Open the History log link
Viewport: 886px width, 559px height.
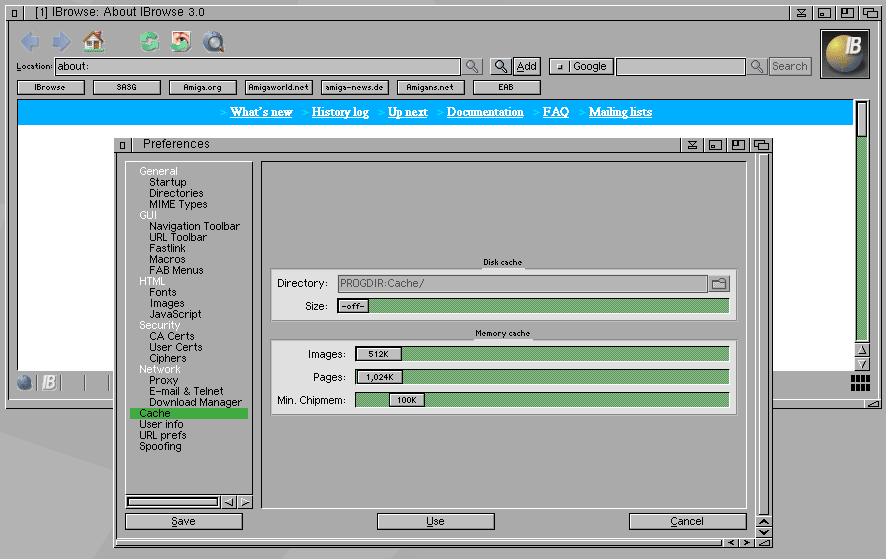(x=340, y=112)
